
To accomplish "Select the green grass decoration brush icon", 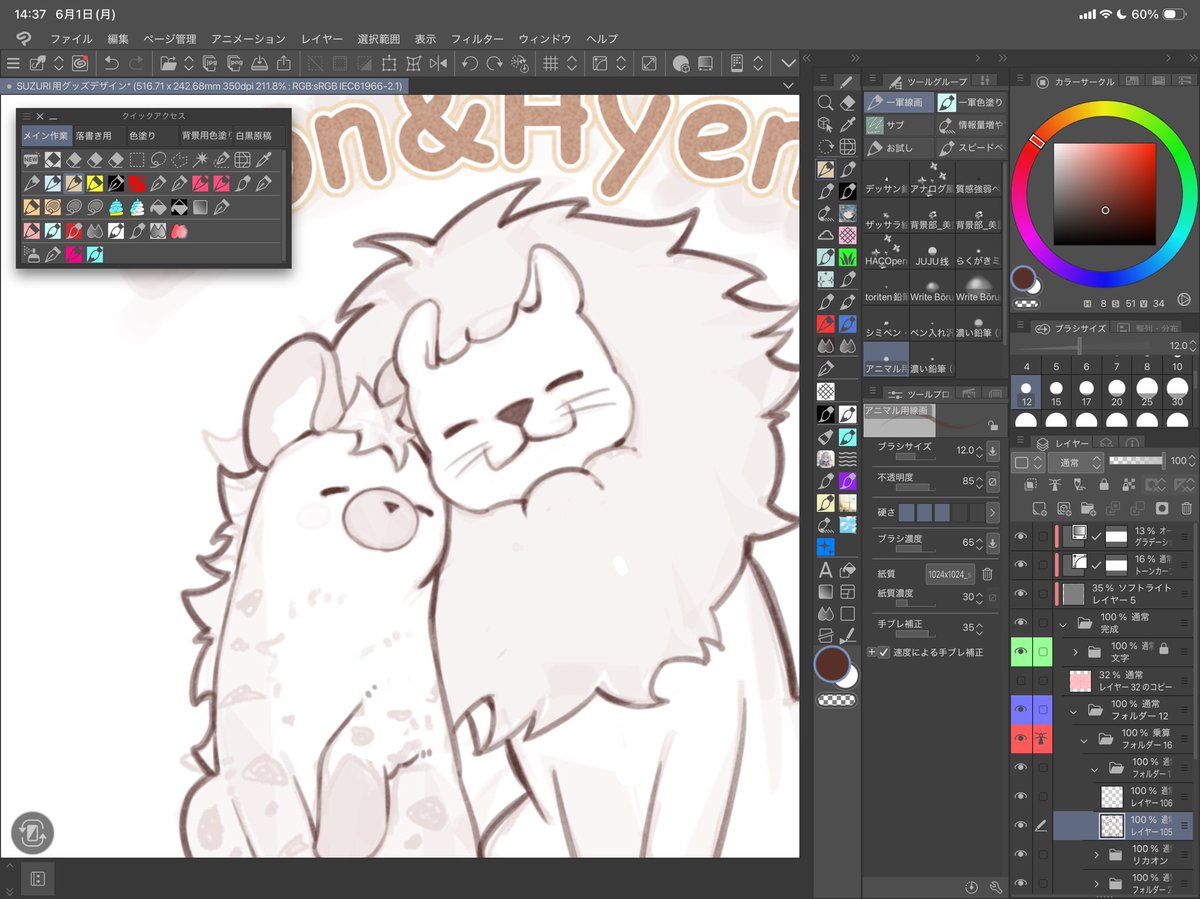I will coord(848,258).
